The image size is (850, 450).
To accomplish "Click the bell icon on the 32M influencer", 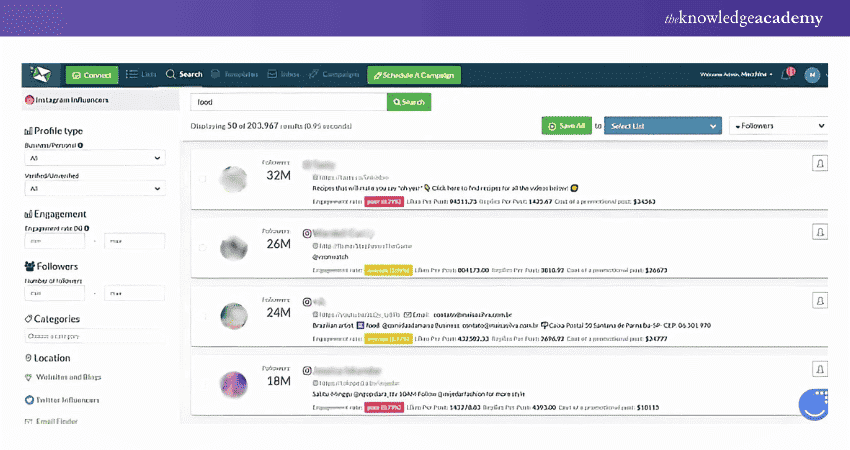I will pos(820,164).
